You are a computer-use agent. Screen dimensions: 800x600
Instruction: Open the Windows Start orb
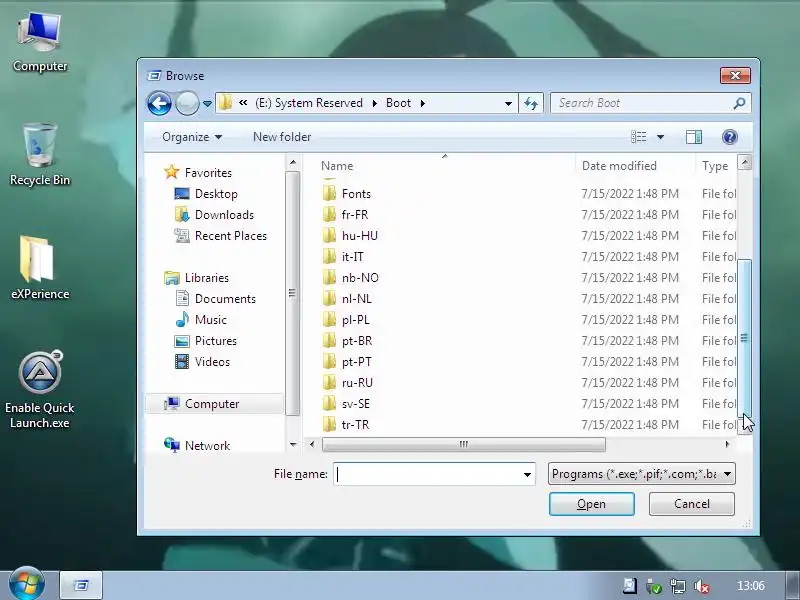26,585
